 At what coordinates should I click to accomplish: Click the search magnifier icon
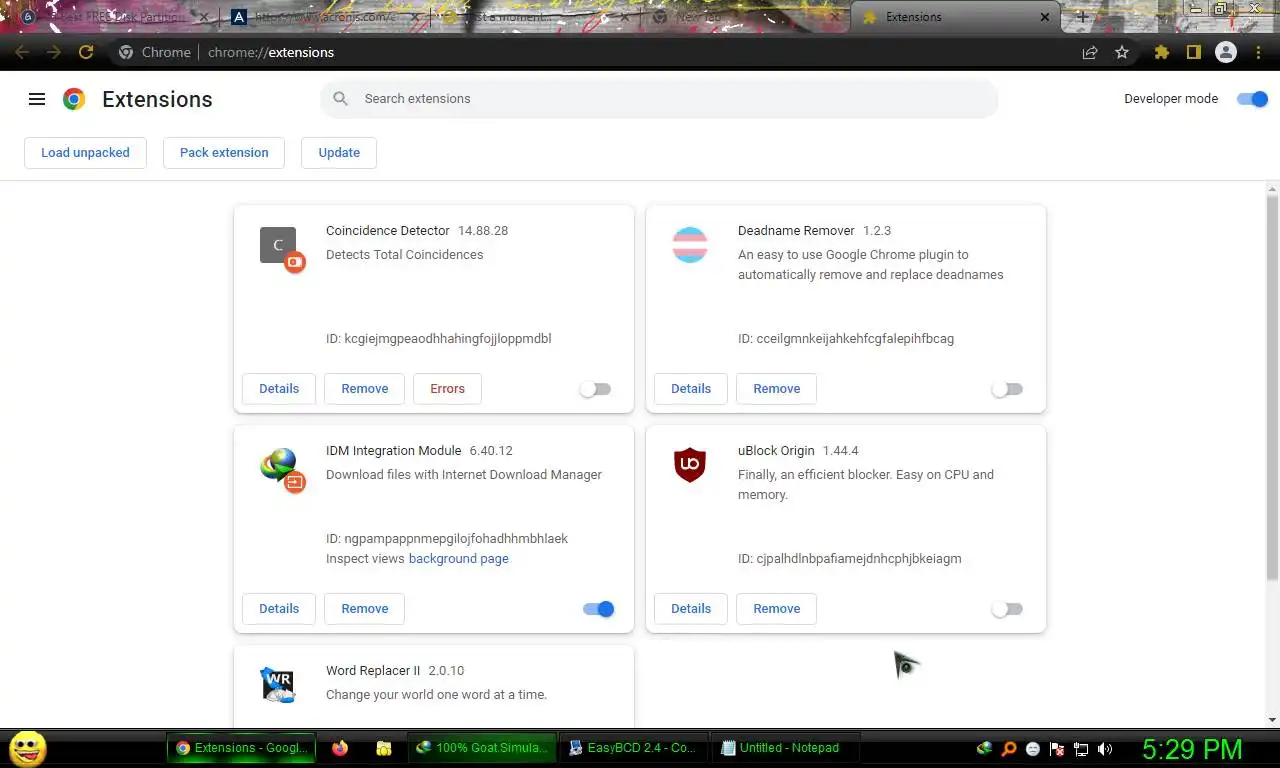[341, 99]
